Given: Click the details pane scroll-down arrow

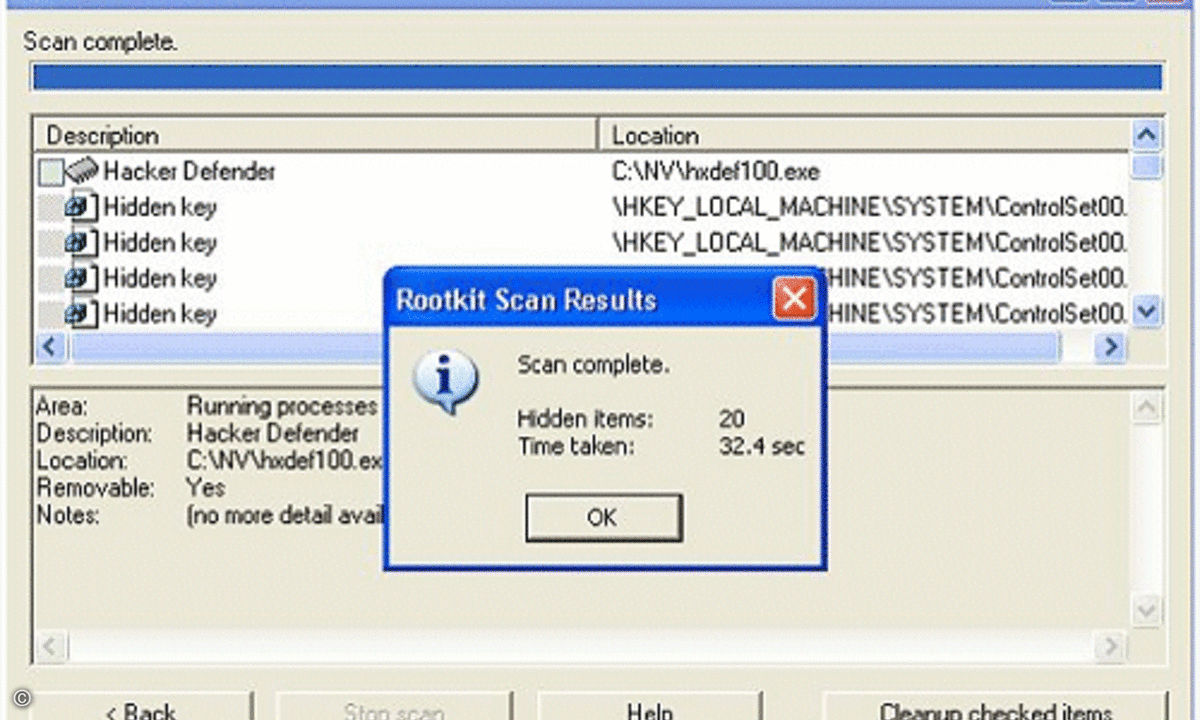Looking at the screenshot, I should [1146, 610].
